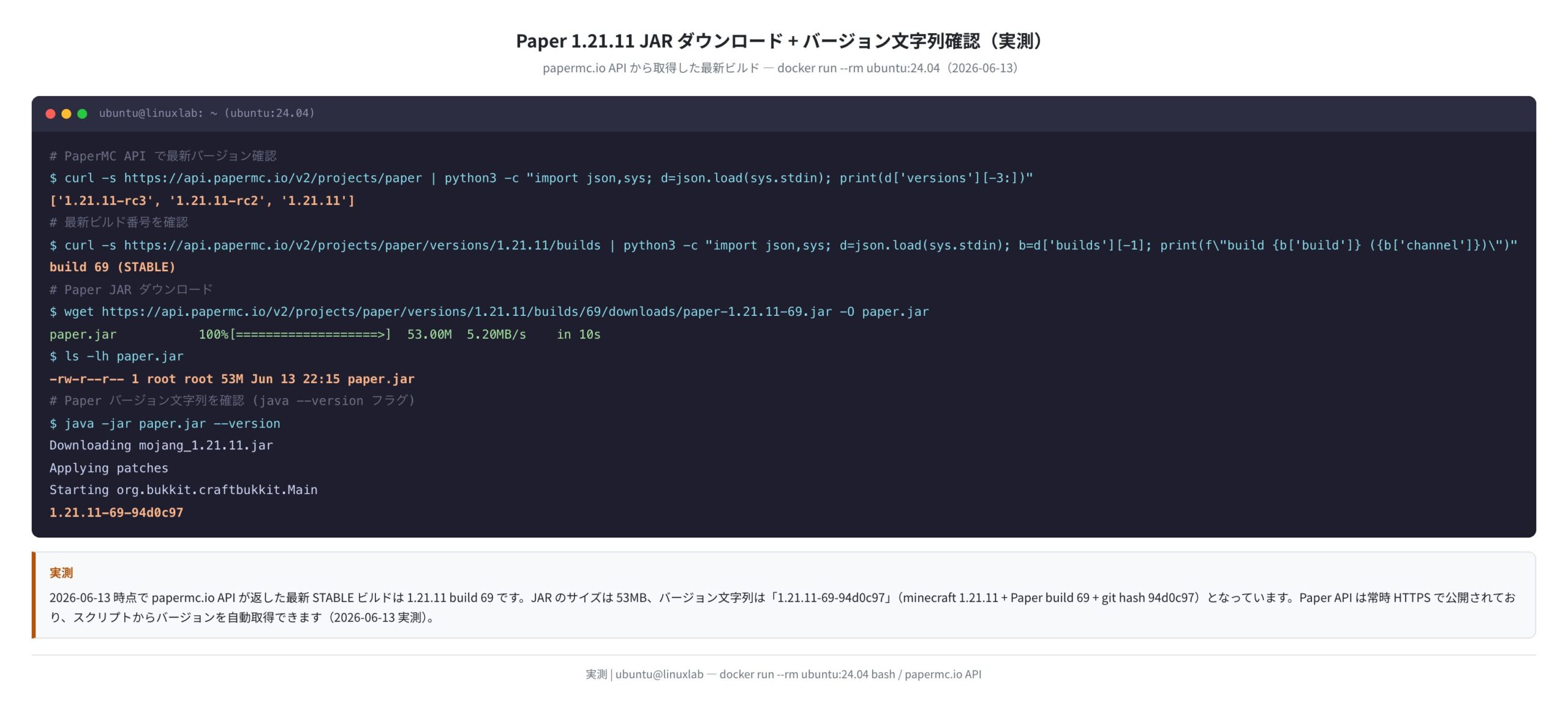Select terminal title 'ubuntu@linuxlab: ~ (ubuntu:24.04)'

coord(207,113)
